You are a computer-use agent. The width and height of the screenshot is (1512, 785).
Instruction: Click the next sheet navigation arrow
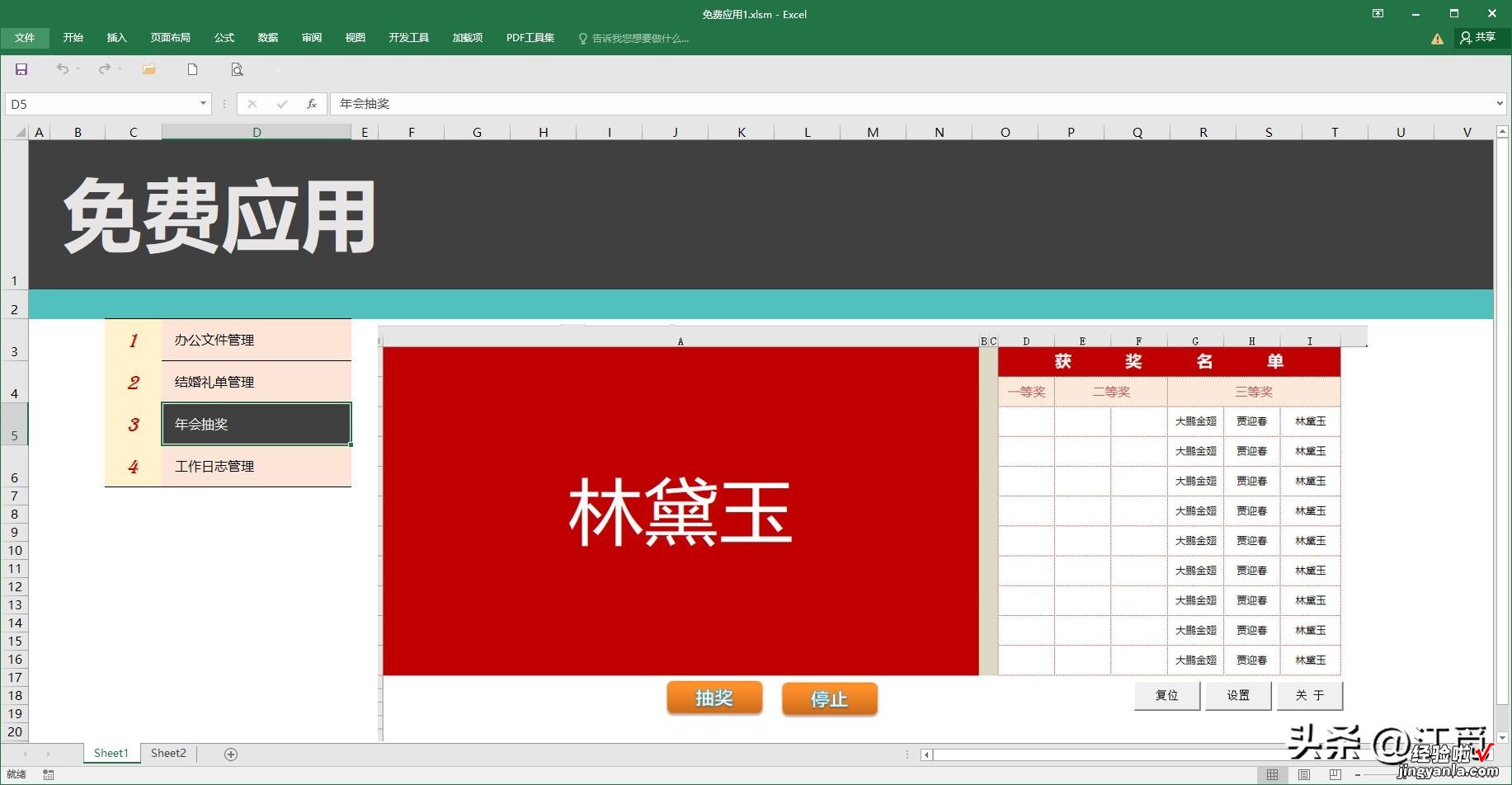48,754
